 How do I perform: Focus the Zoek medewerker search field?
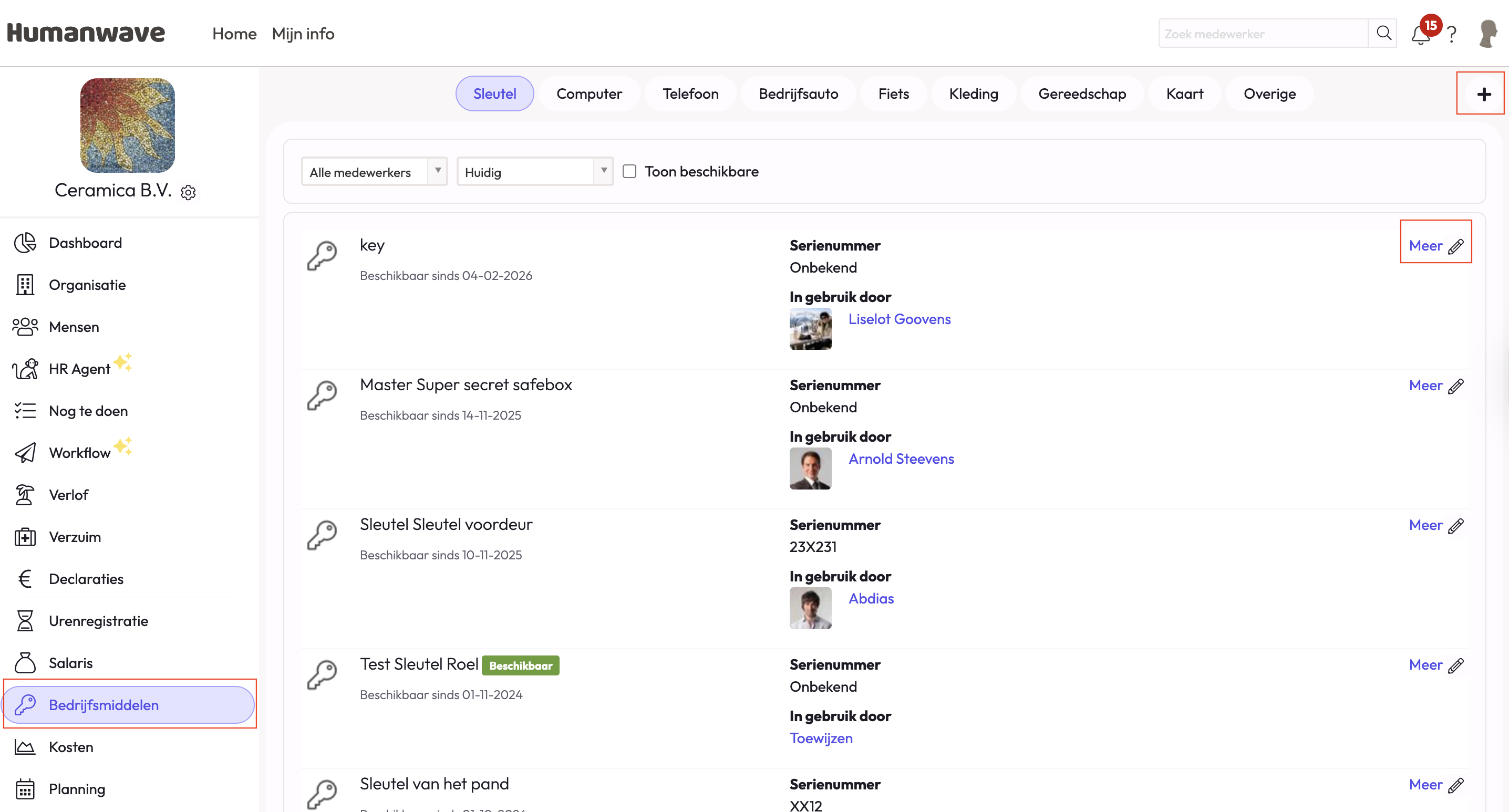point(1263,34)
